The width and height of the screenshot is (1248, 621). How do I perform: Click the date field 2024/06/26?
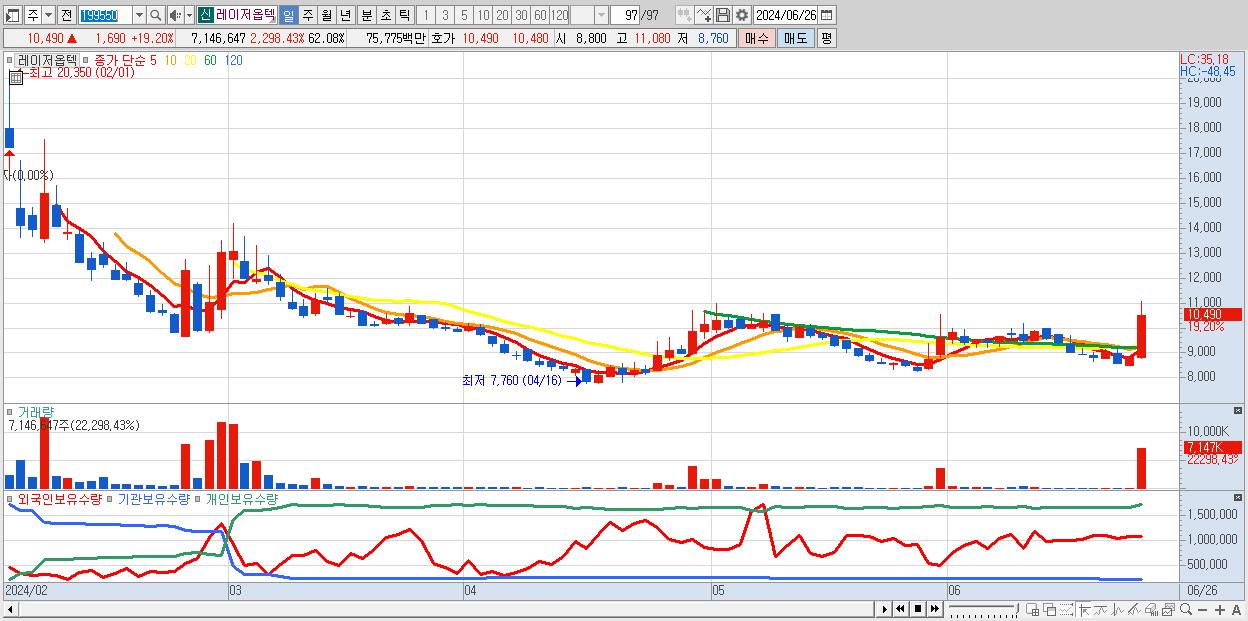(786, 15)
